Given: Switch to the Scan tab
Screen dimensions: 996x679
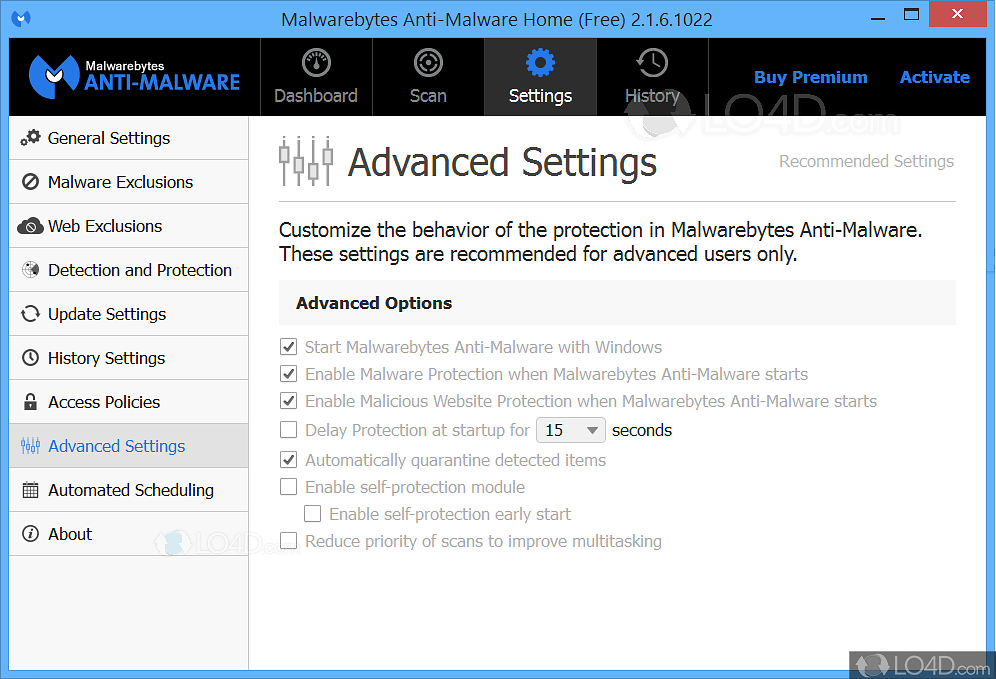Looking at the screenshot, I should tap(428, 77).
